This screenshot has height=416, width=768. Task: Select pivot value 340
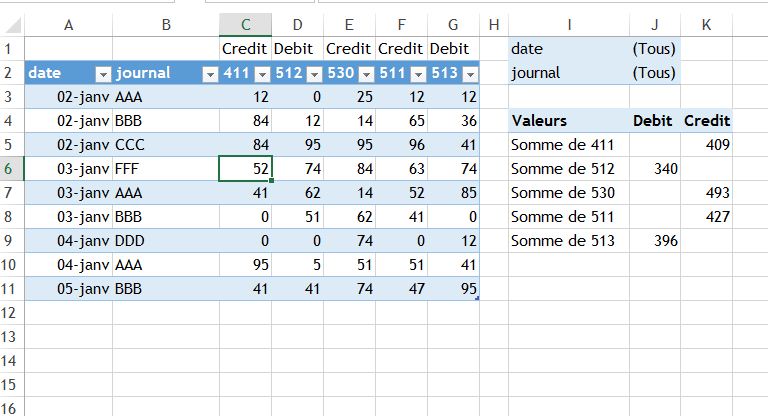click(x=655, y=169)
